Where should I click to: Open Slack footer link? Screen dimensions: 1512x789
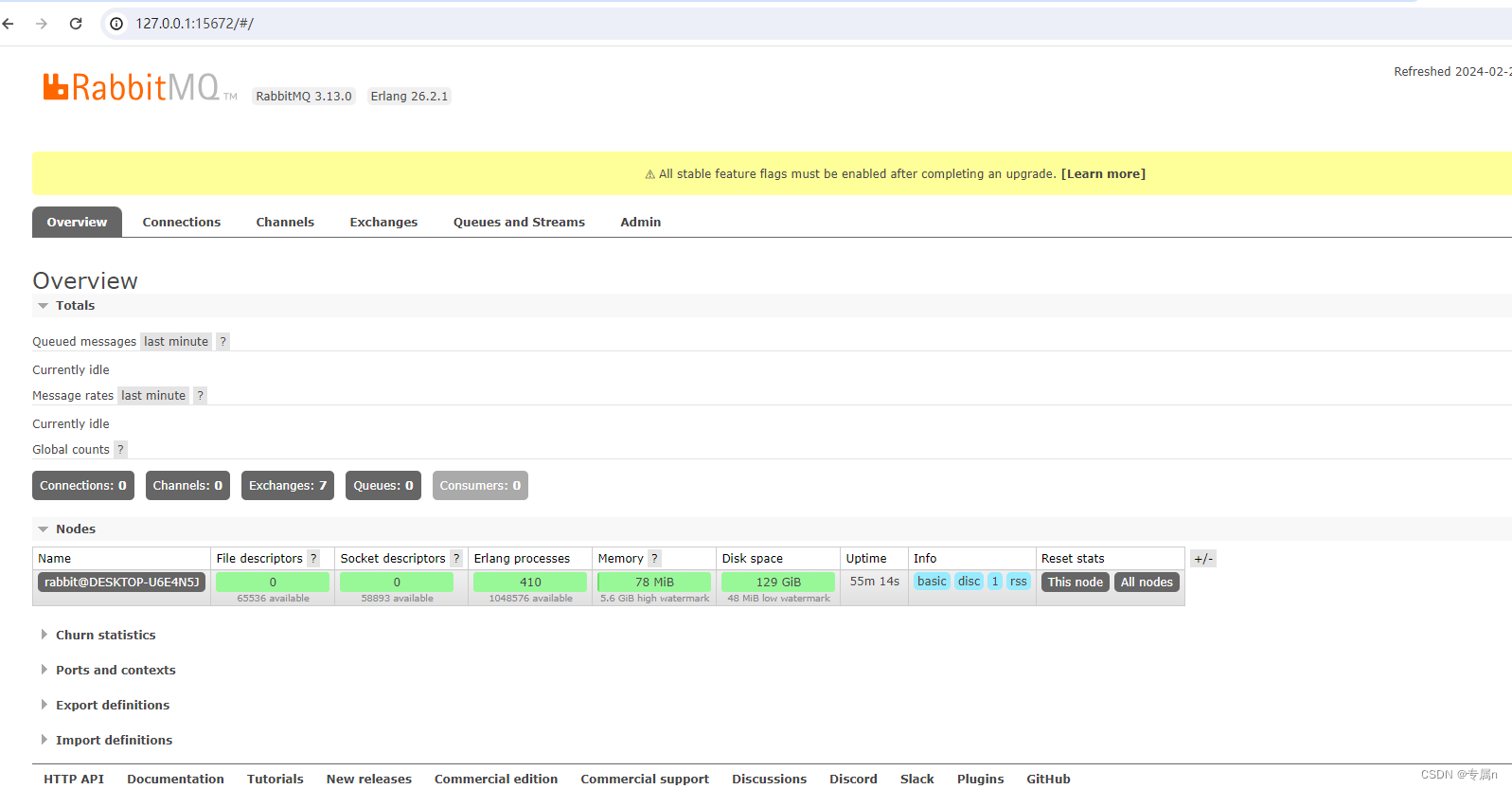click(917, 780)
